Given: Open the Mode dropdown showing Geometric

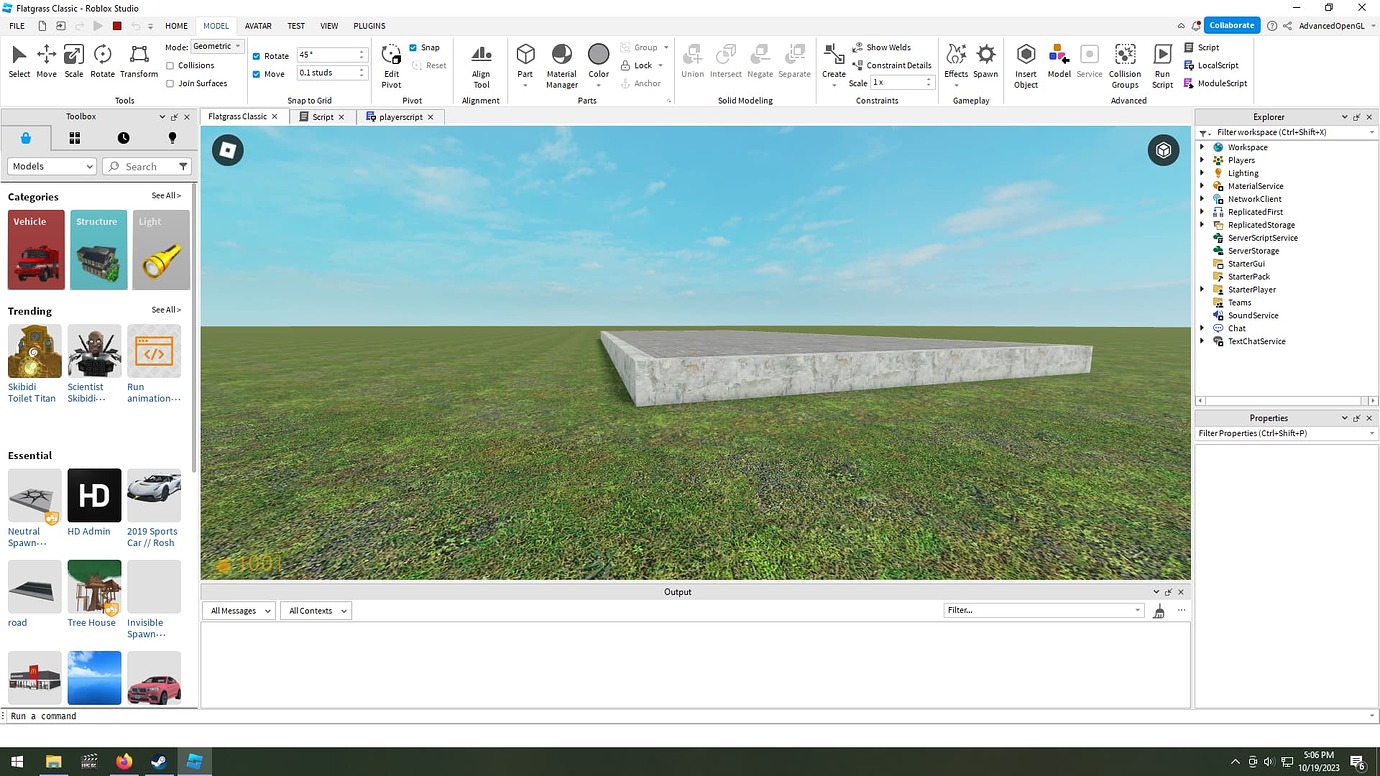Looking at the screenshot, I should tap(217, 45).
